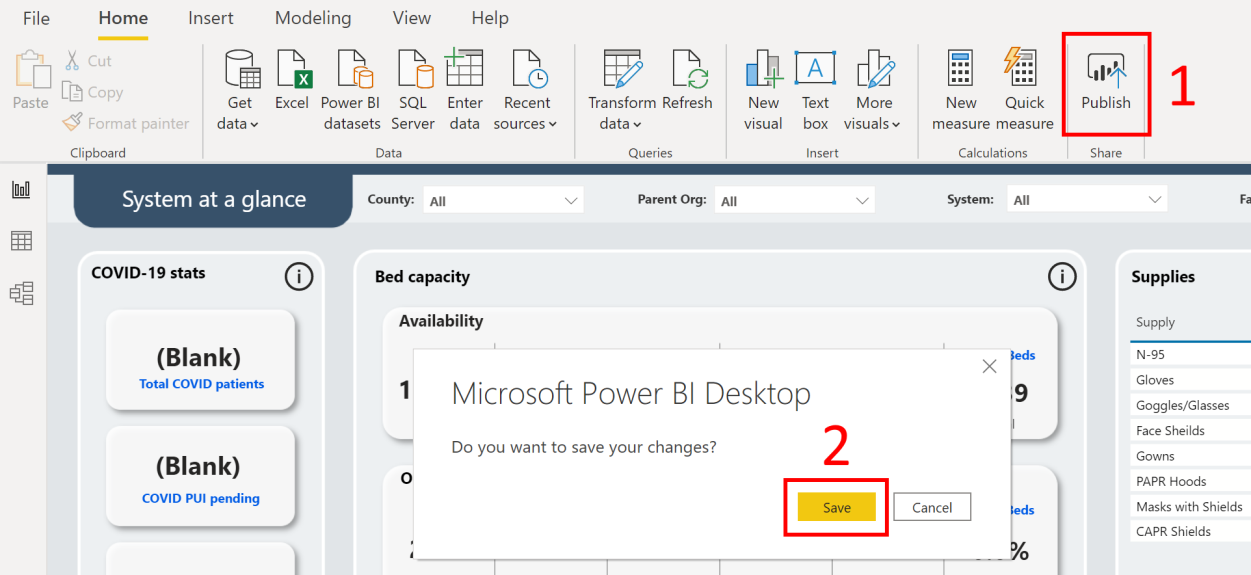This screenshot has height=575, width=1251.
Task: Select the Goggles/Glasses supply row
Action: coord(1191,405)
